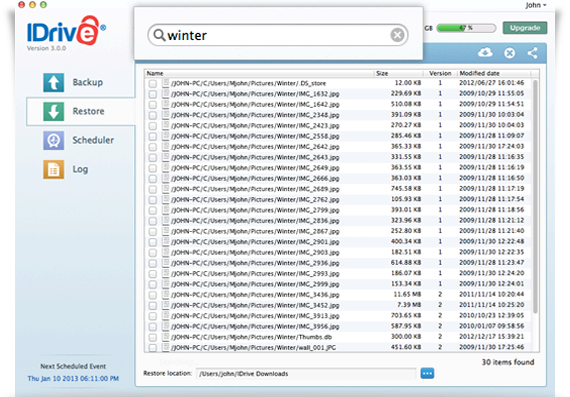Click the IDrive logo

(66, 31)
